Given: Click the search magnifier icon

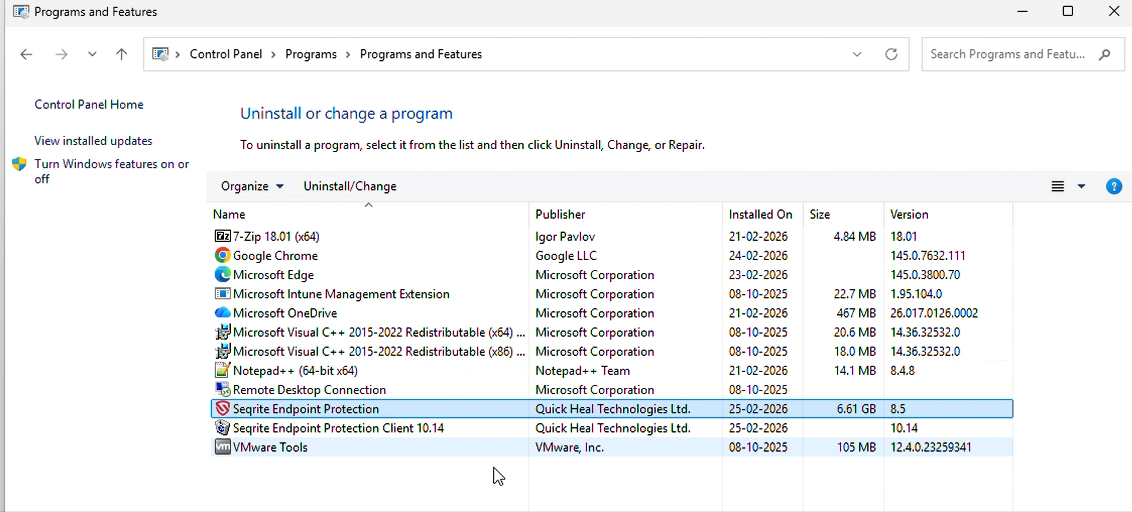Looking at the screenshot, I should (1105, 54).
